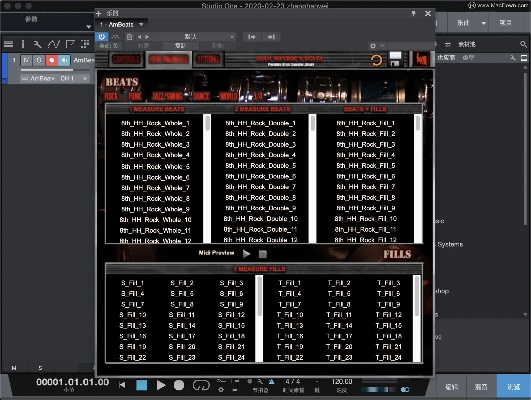
Task: Click the plugin power bypass button
Action: (x=102, y=37)
